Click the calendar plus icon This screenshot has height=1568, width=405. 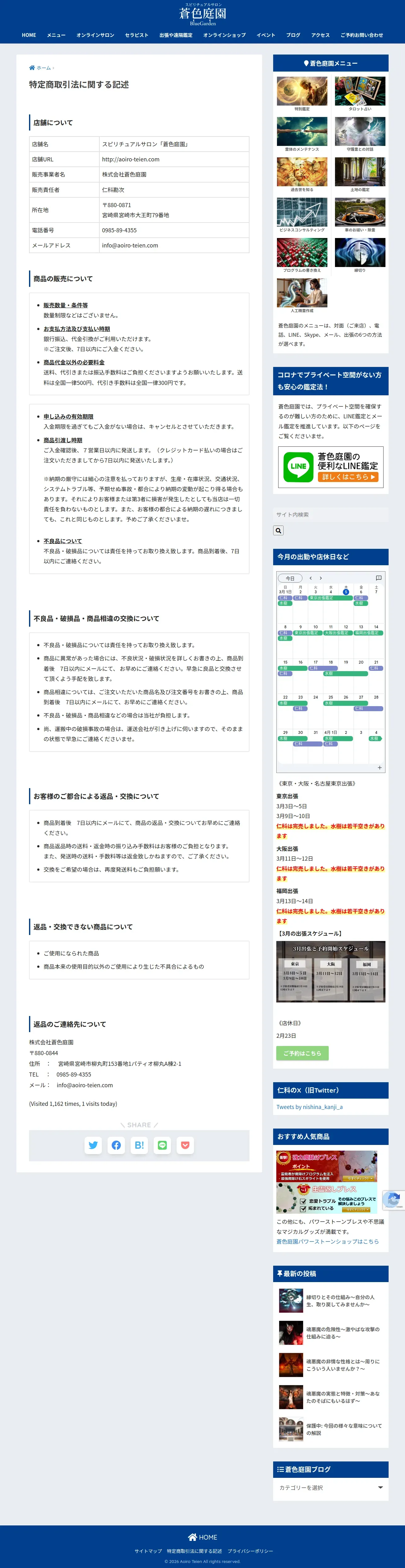[x=379, y=768]
